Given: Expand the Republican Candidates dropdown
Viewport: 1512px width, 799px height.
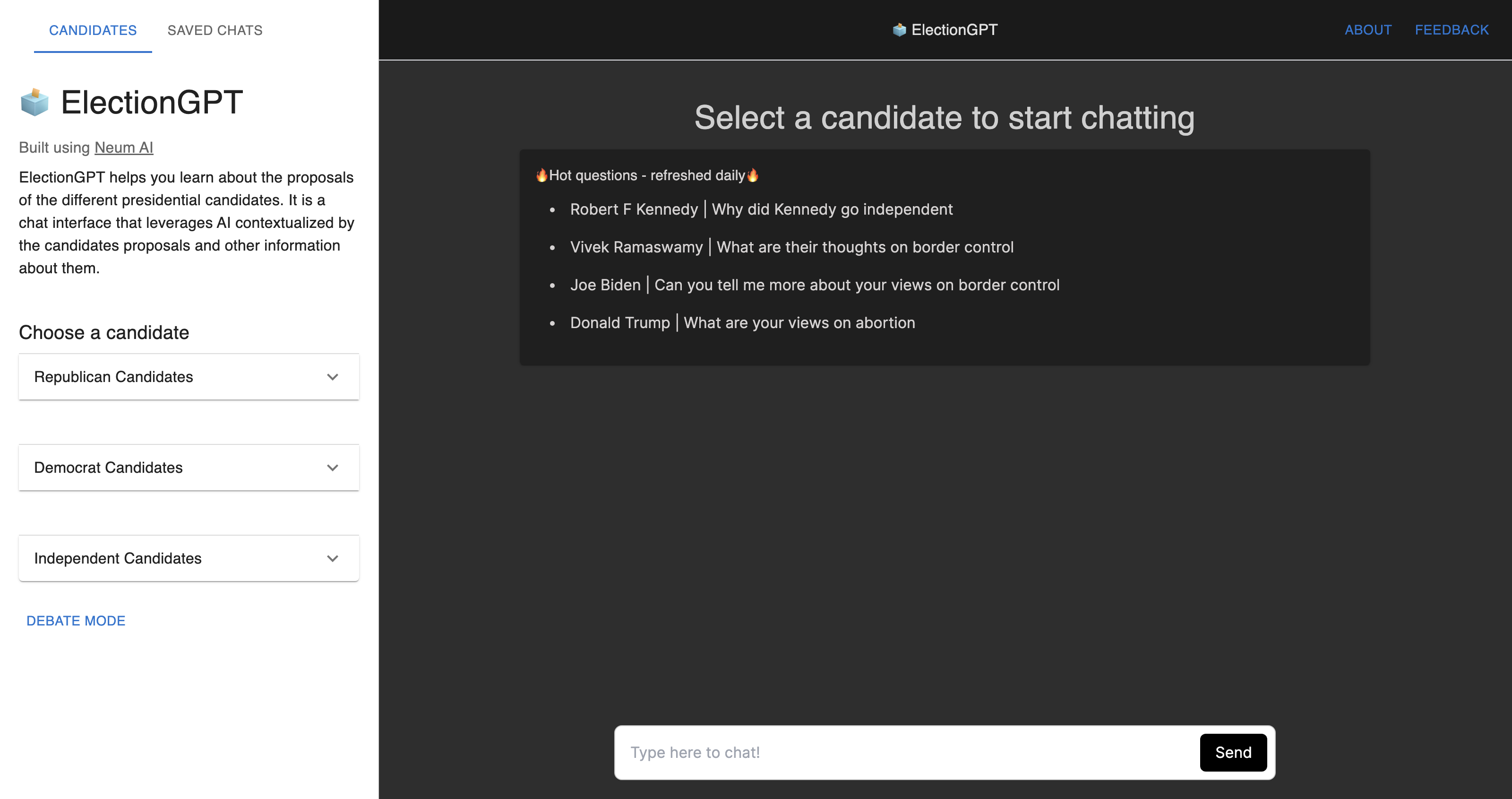Looking at the screenshot, I should click(189, 377).
